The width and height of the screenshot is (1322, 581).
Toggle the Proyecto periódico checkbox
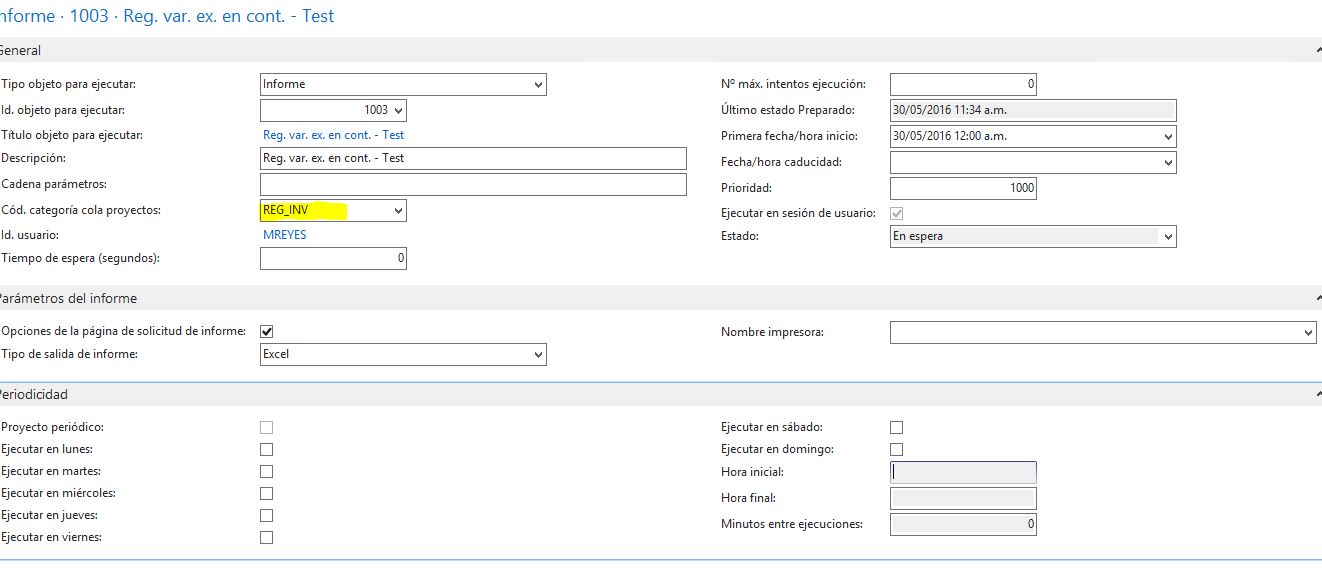click(x=267, y=428)
